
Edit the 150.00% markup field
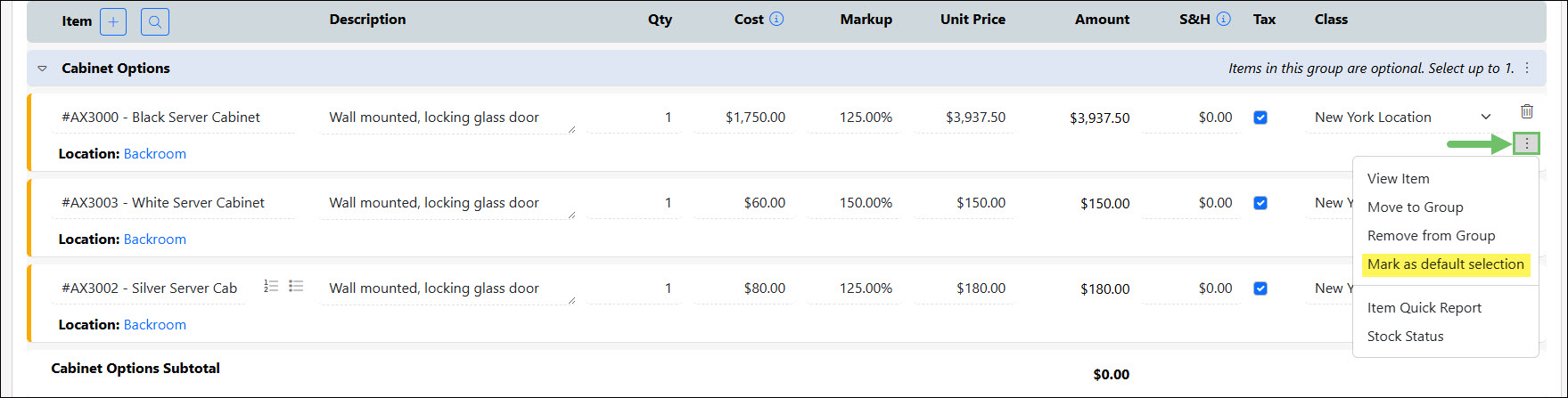(x=854, y=203)
